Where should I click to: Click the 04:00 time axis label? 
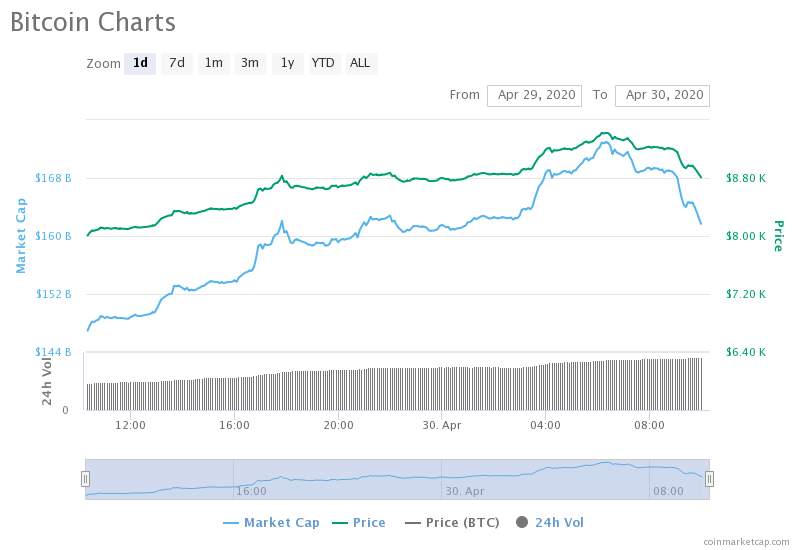(545, 425)
